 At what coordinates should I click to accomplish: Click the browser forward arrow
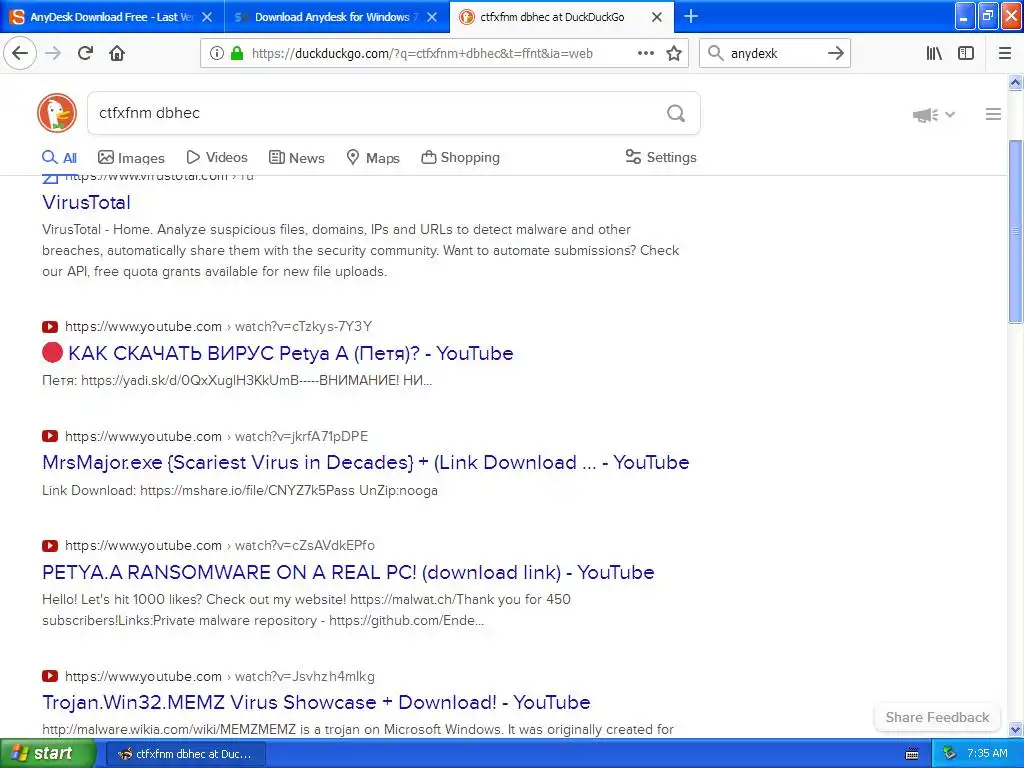click(53, 53)
